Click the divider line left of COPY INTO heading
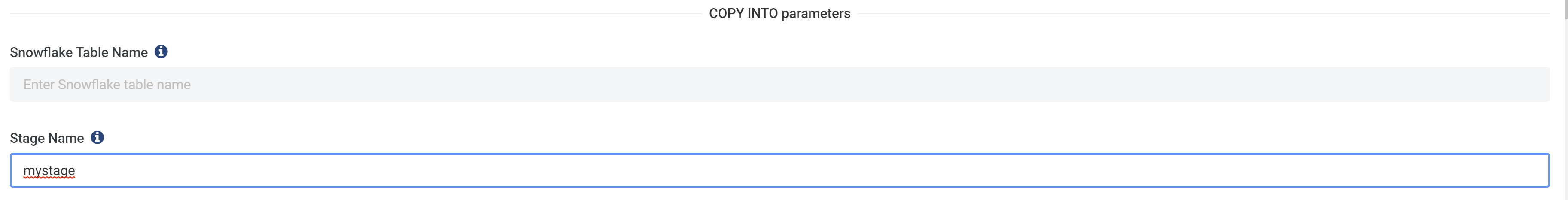The image size is (1568, 200). click(356, 13)
